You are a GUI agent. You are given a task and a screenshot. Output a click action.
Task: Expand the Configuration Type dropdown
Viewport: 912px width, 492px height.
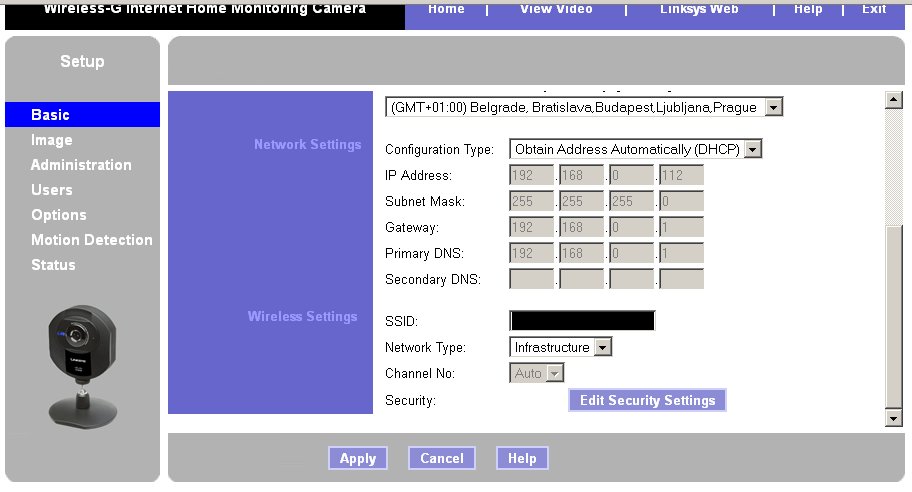(754, 149)
